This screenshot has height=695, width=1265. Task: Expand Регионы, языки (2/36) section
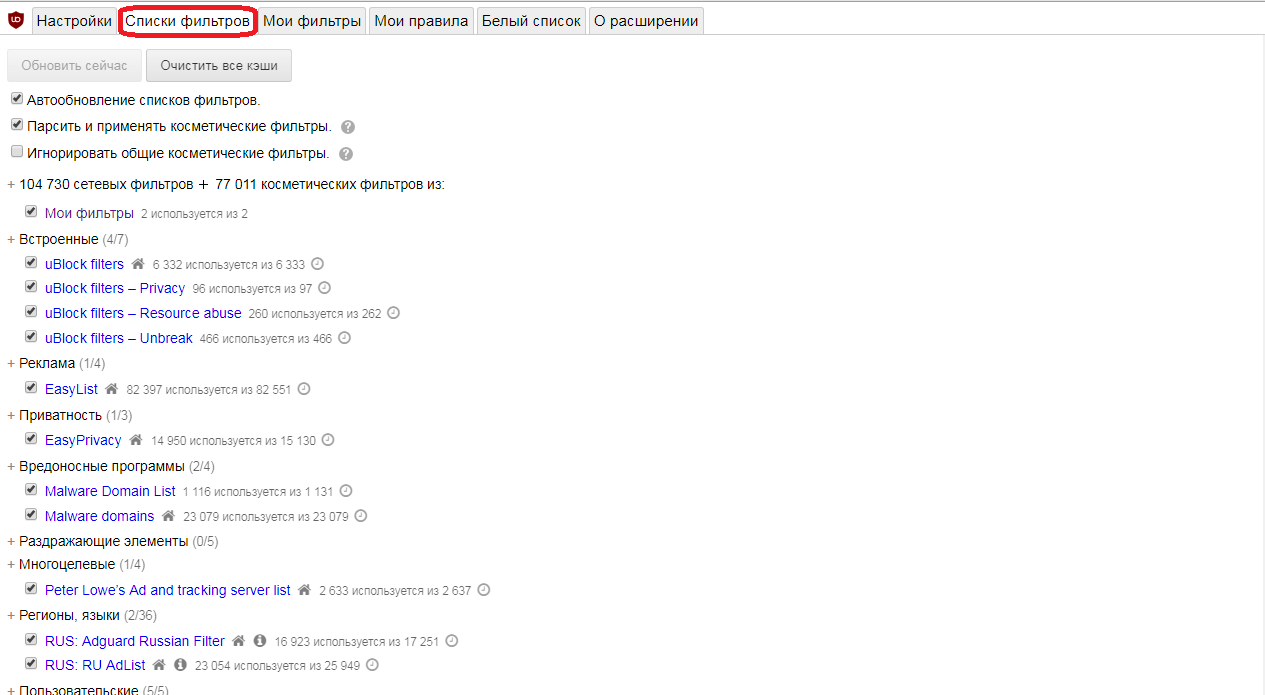11,616
